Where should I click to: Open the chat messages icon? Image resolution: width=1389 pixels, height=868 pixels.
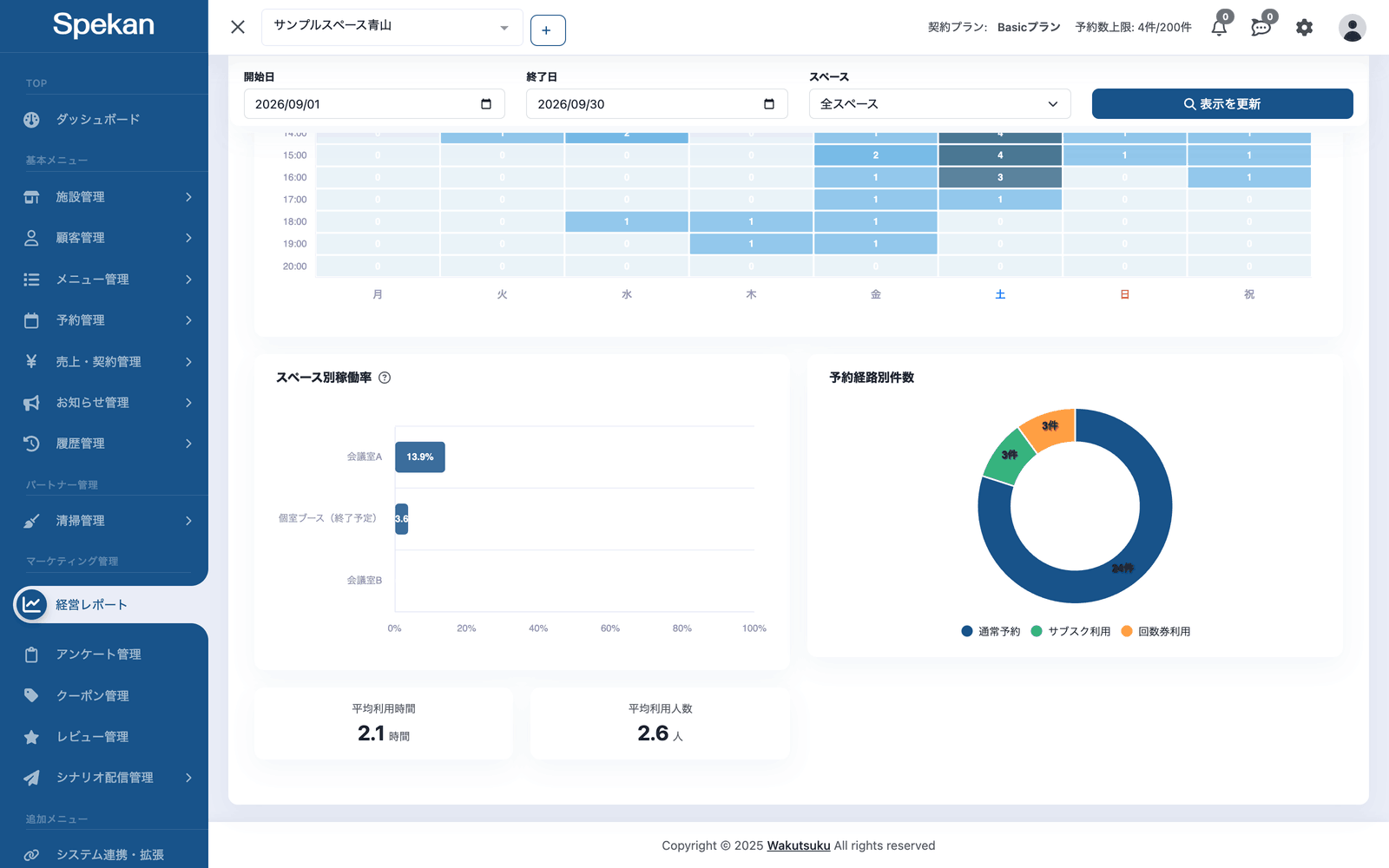point(1261,27)
